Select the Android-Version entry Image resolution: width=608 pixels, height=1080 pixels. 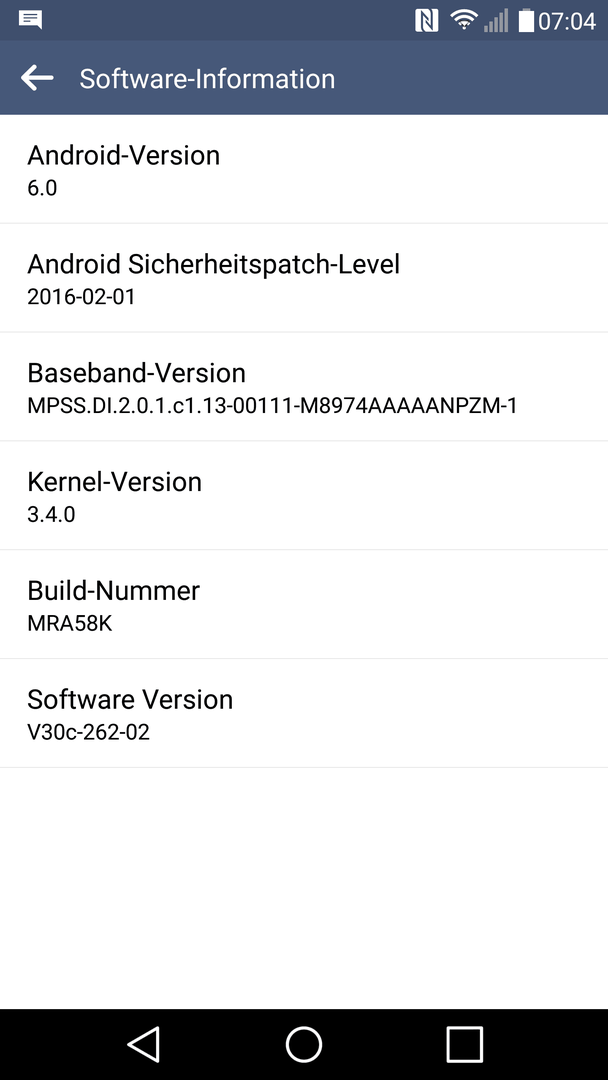(304, 169)
